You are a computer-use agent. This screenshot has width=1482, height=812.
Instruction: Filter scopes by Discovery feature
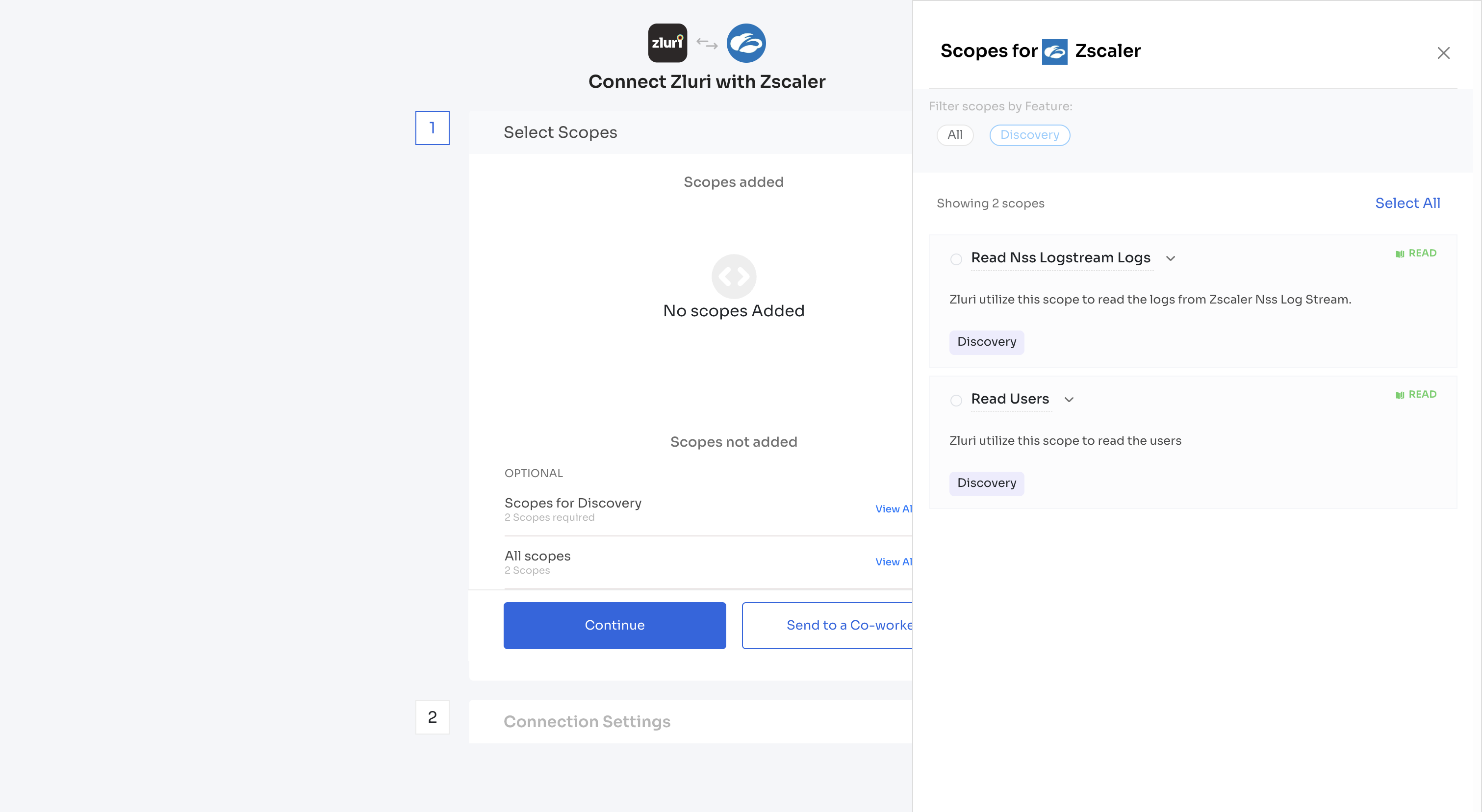(x=1029, y=135)
